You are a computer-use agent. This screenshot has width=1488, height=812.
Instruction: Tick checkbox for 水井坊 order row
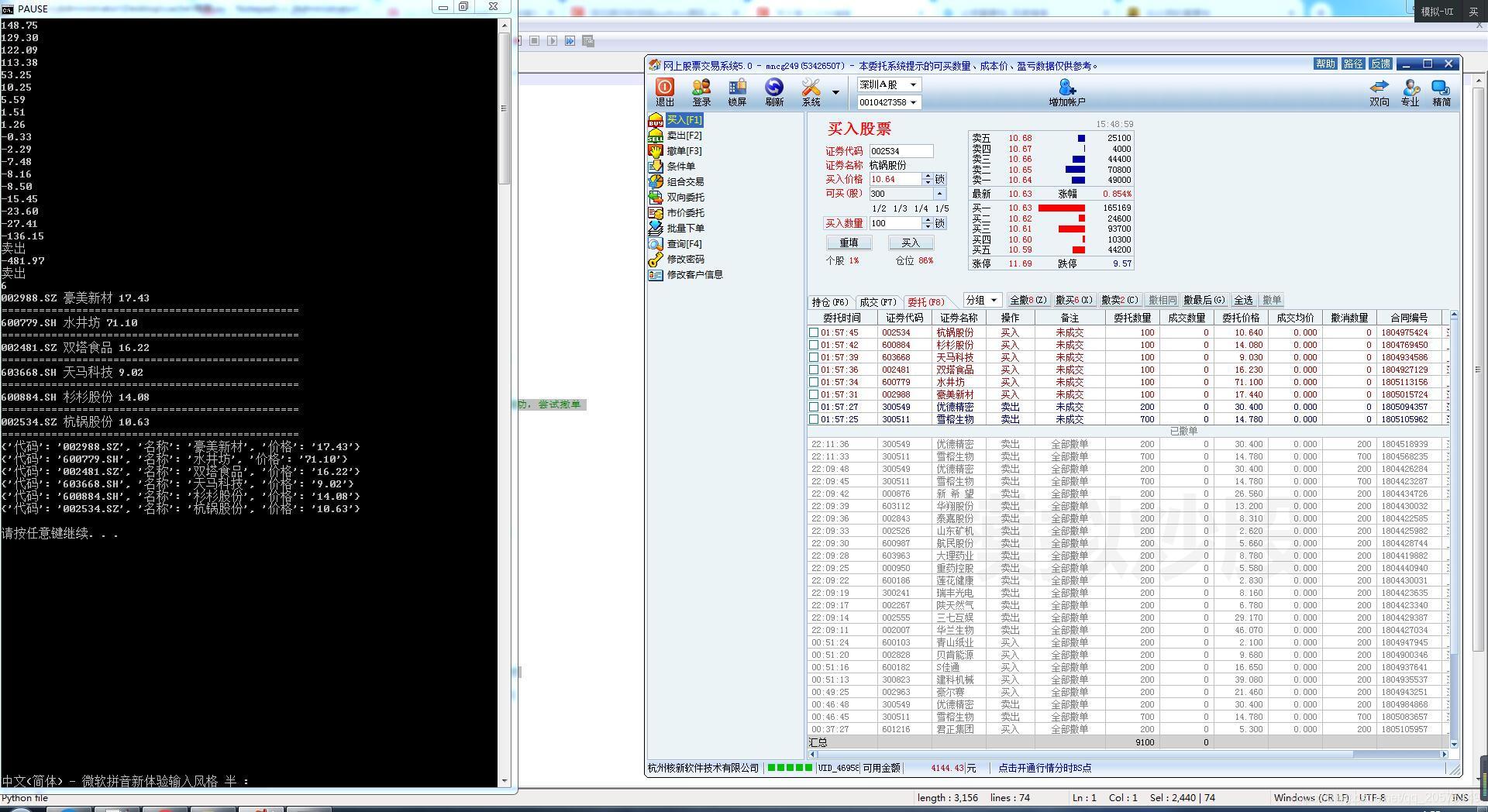[x=814, y=382]
